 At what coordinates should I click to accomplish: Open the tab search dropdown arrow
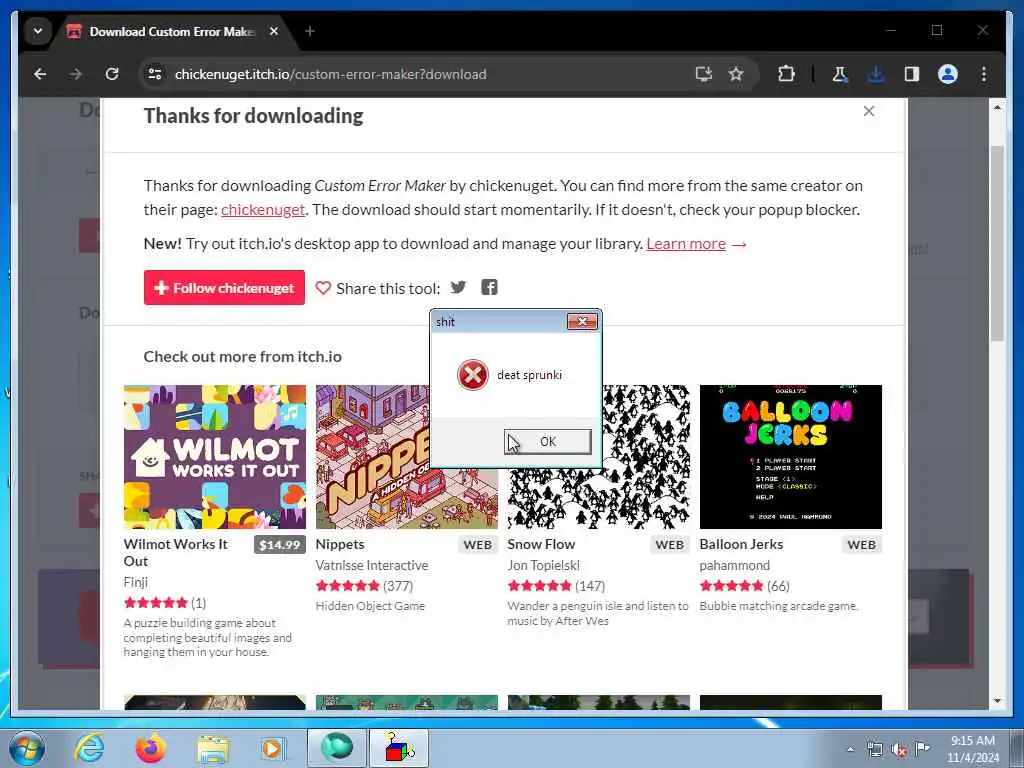pos(38,31)
